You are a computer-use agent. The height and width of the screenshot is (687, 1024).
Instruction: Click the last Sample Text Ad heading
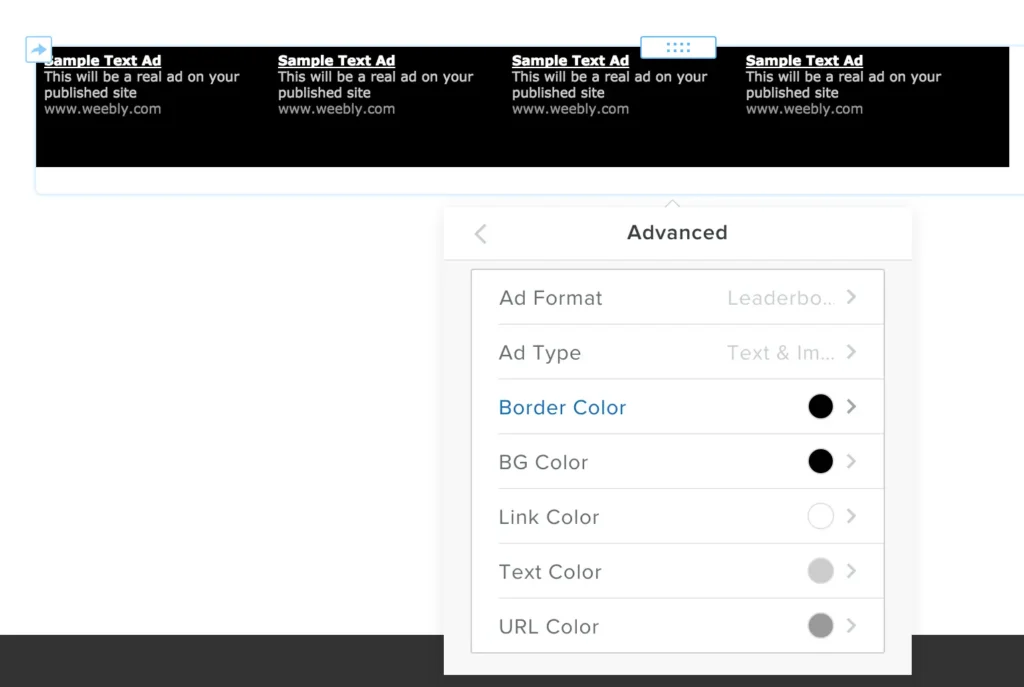(x=804, y=61)
